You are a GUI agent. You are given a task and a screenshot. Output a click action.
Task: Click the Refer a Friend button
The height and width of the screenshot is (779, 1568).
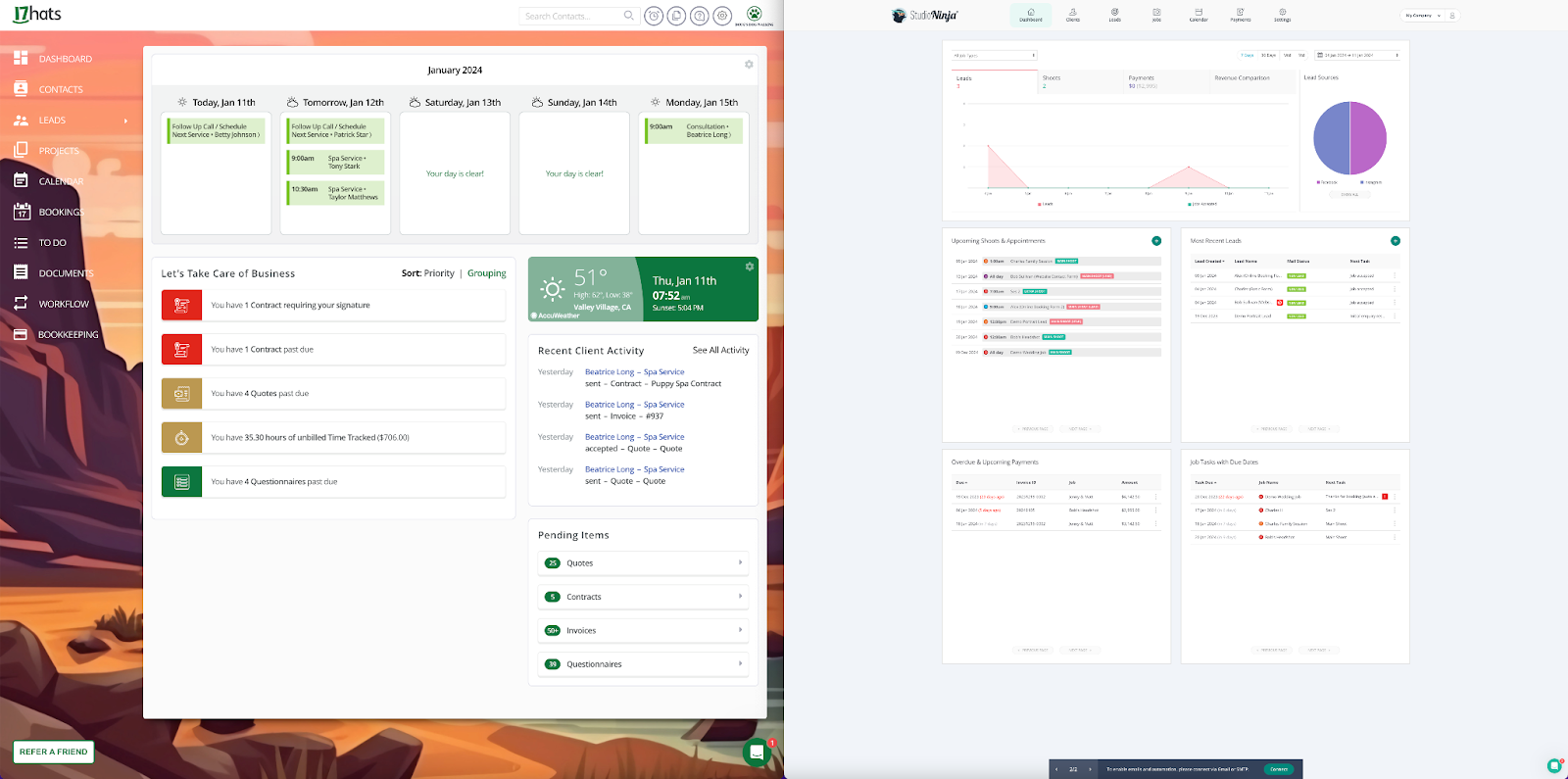click(54, 752)
